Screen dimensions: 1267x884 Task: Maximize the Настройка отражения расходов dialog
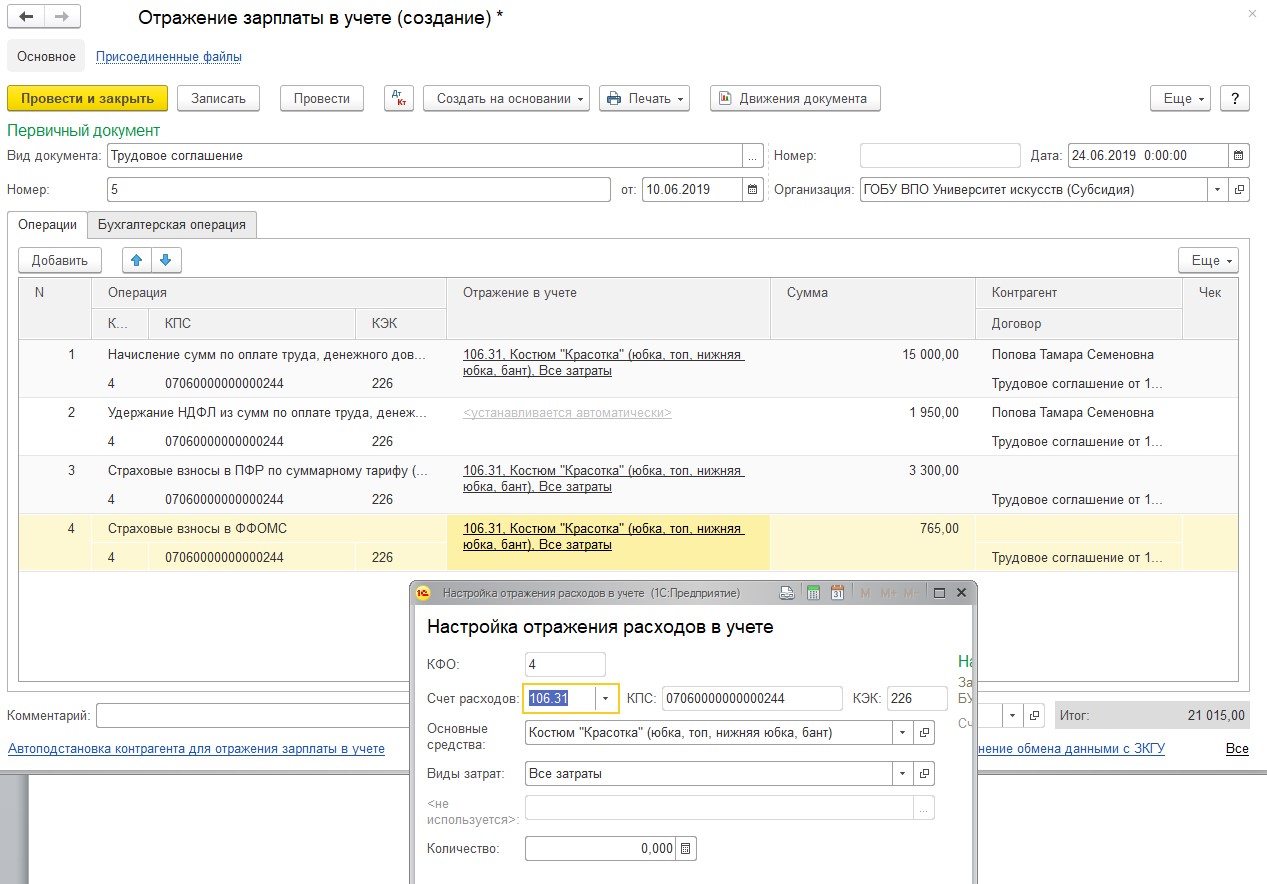939,593
